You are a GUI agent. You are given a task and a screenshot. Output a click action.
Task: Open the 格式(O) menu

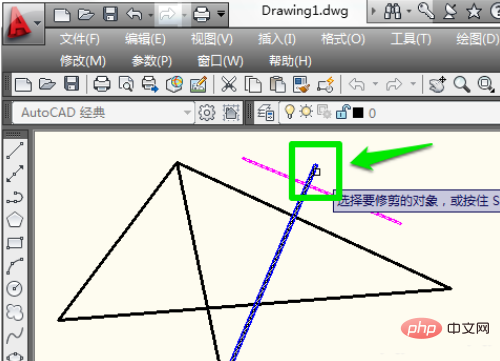tap(343, 39)
